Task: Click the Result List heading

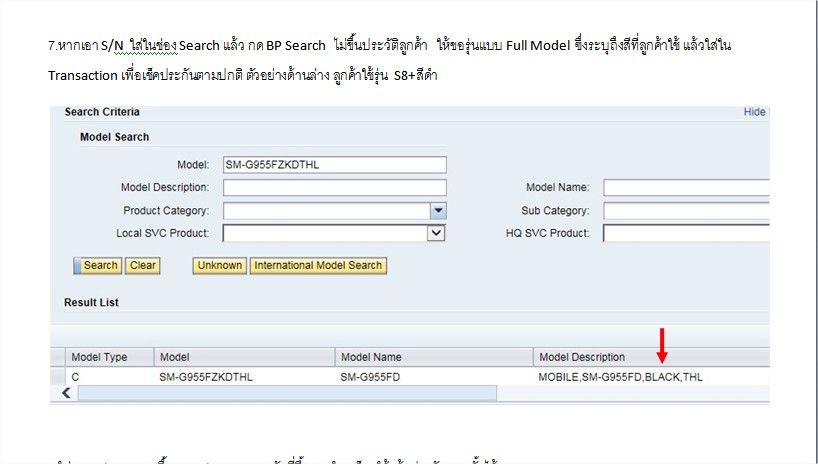Action: [x=91, y=303]
